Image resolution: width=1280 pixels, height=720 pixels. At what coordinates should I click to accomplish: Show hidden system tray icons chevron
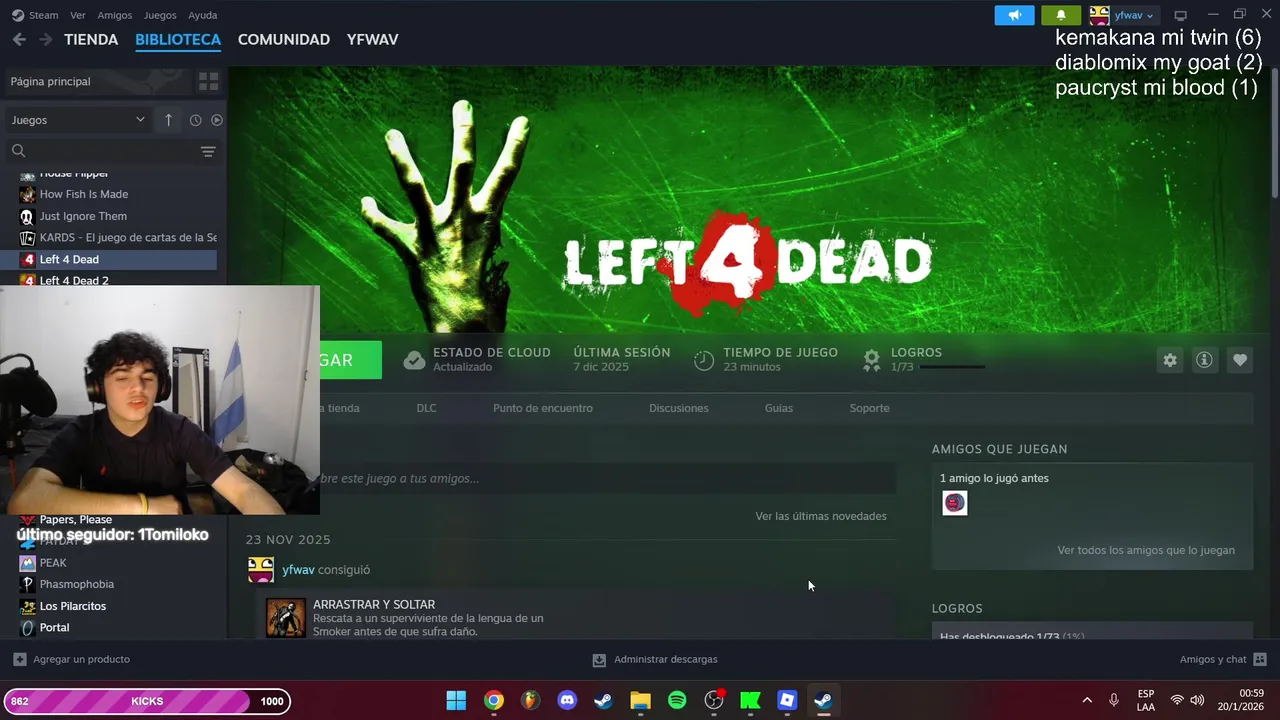click(x=1087, y=700)
